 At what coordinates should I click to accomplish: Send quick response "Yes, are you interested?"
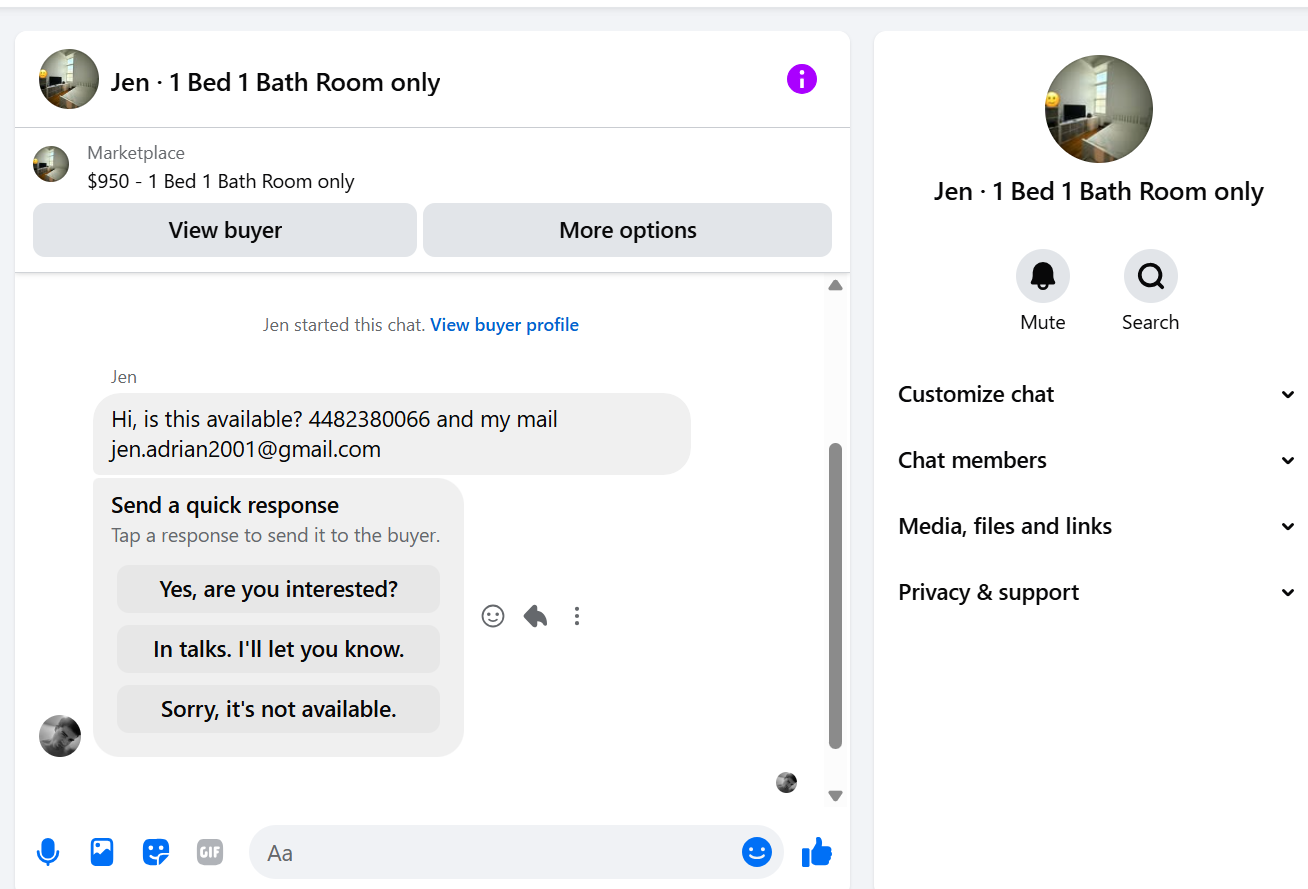coord(278,589)
